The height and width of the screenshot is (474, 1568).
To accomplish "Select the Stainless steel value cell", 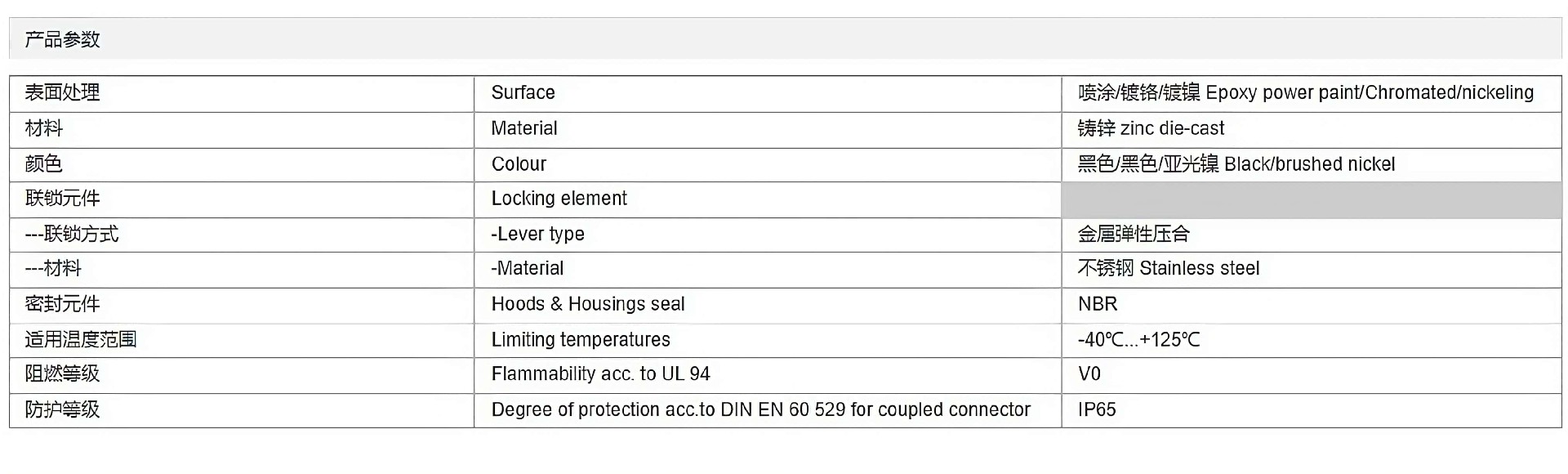I will (1312, 269).
